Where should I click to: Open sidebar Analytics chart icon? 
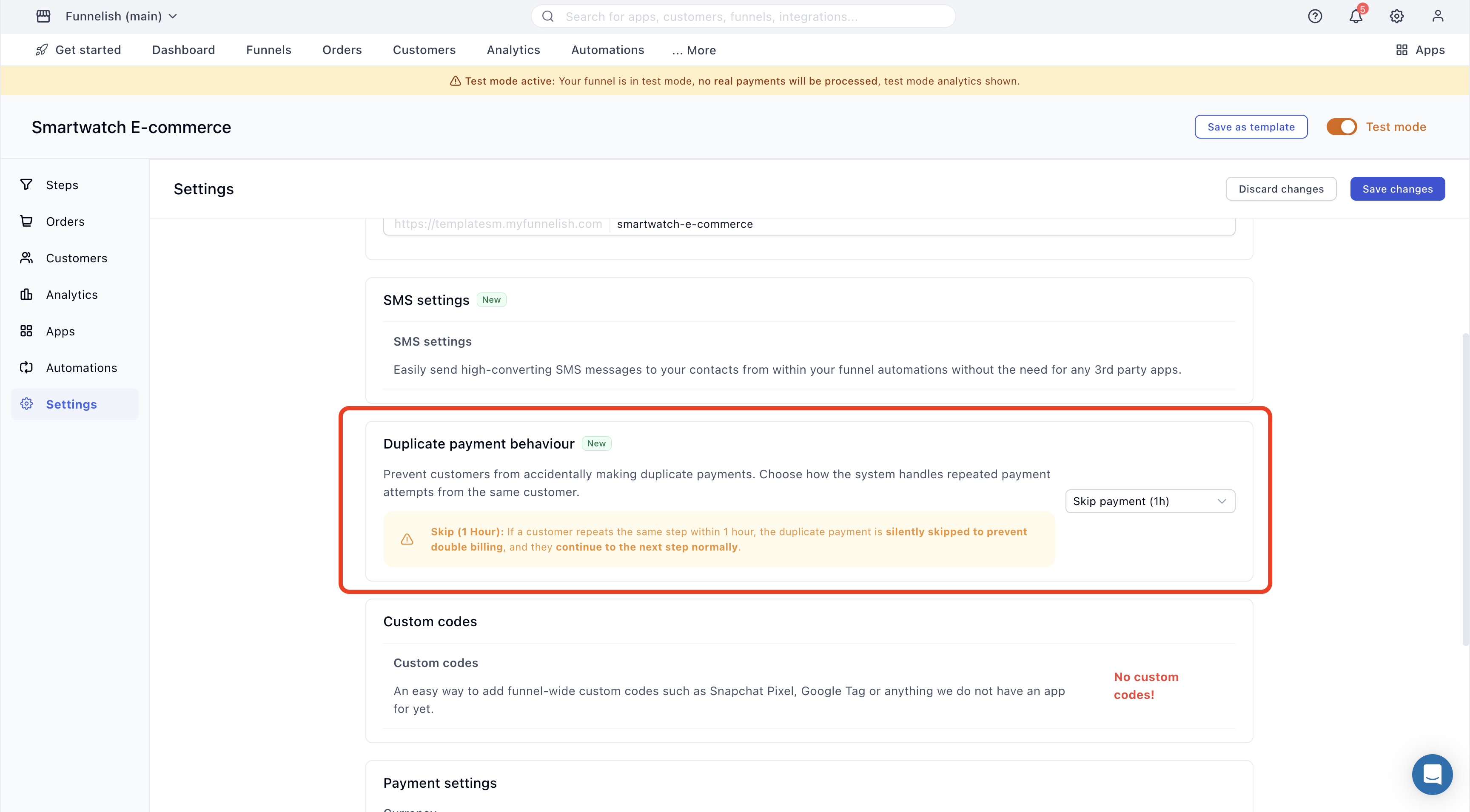pos(26,294)
